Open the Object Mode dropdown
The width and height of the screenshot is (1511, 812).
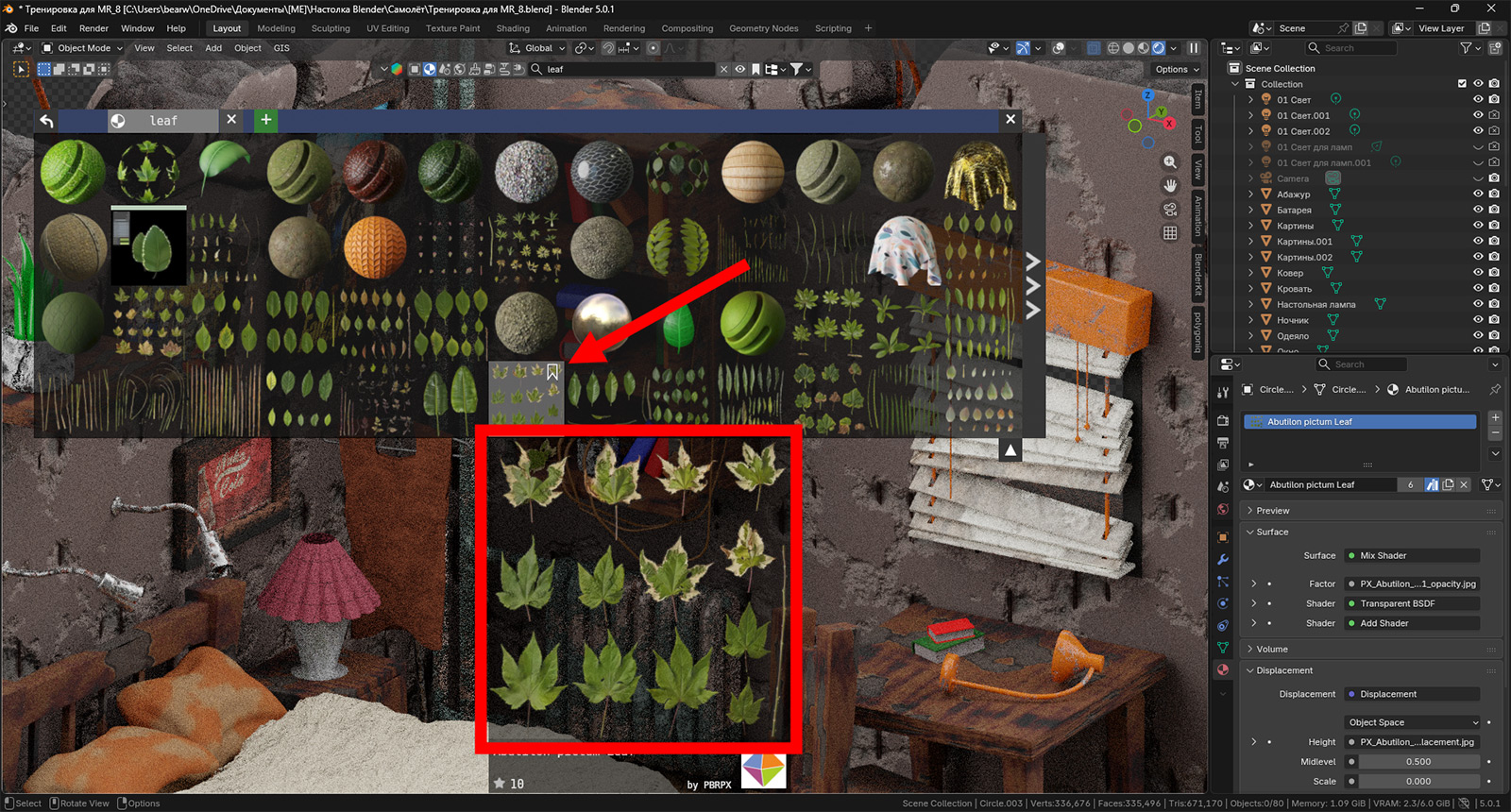pyautogui.click(x=83, y=48)
